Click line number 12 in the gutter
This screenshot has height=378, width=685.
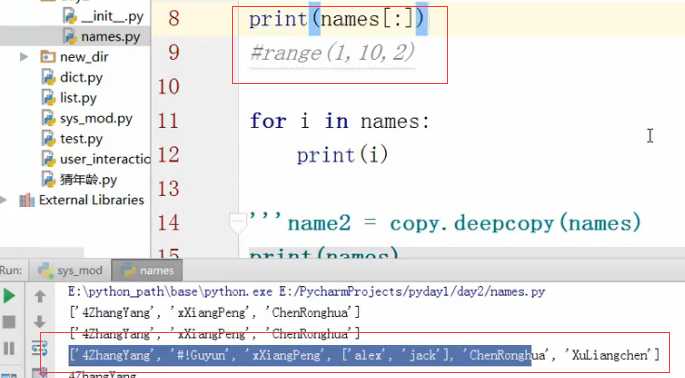pos(169,155)
